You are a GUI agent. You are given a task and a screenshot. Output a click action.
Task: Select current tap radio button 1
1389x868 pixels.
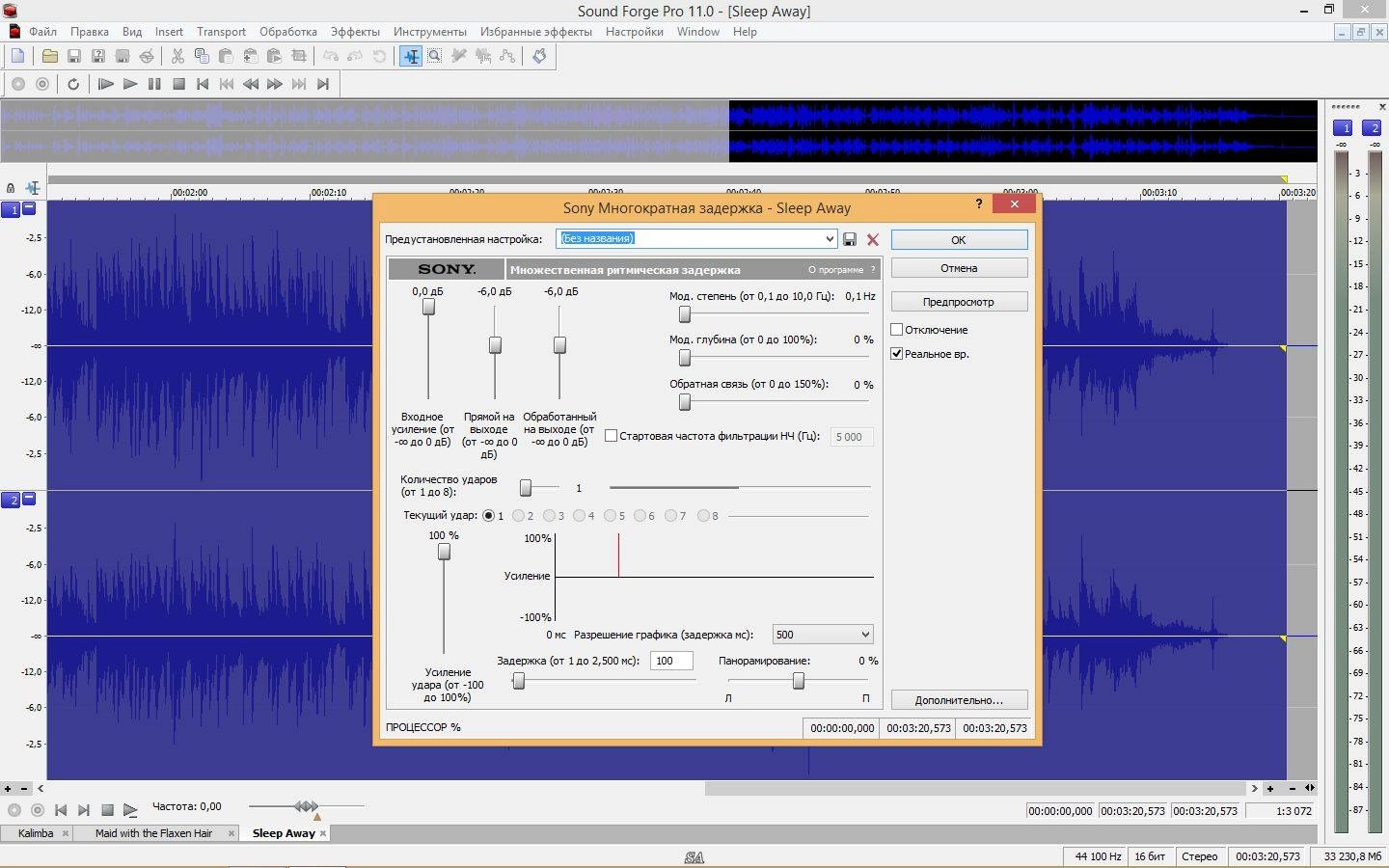coord(489,516)
